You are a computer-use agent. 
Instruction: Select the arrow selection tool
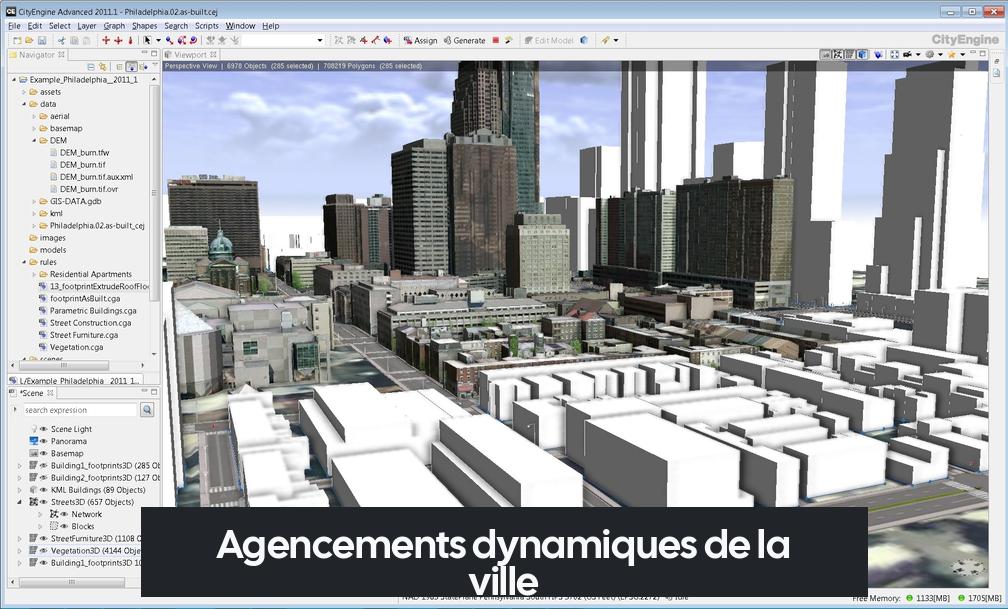pos(147,41)
